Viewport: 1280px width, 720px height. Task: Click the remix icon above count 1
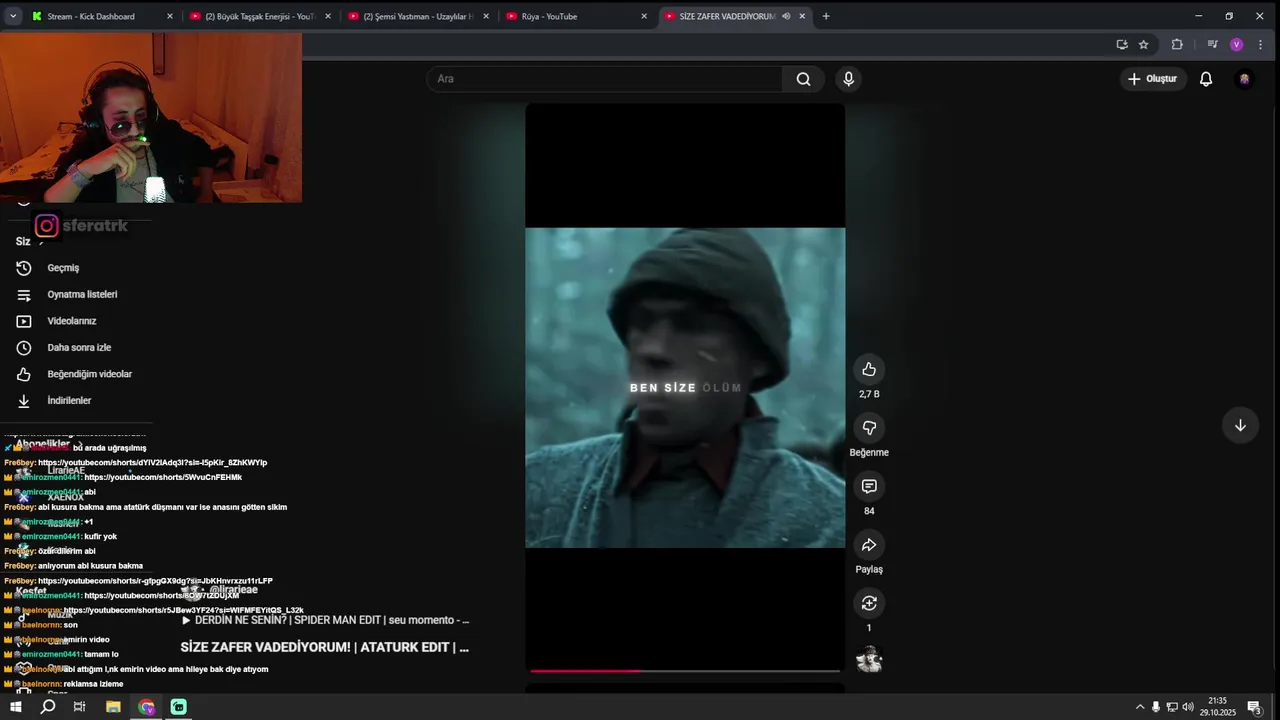869,603
